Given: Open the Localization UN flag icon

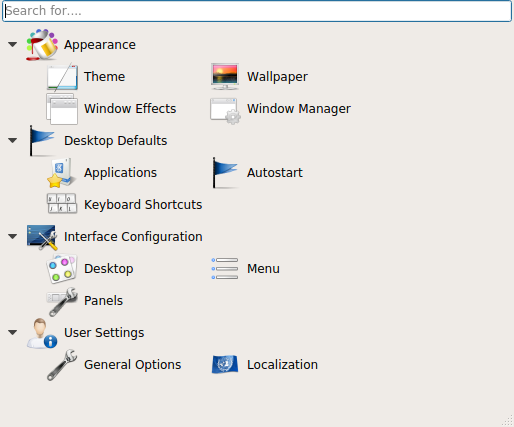Looking at the screenshot, I should (x=225, y=364).
